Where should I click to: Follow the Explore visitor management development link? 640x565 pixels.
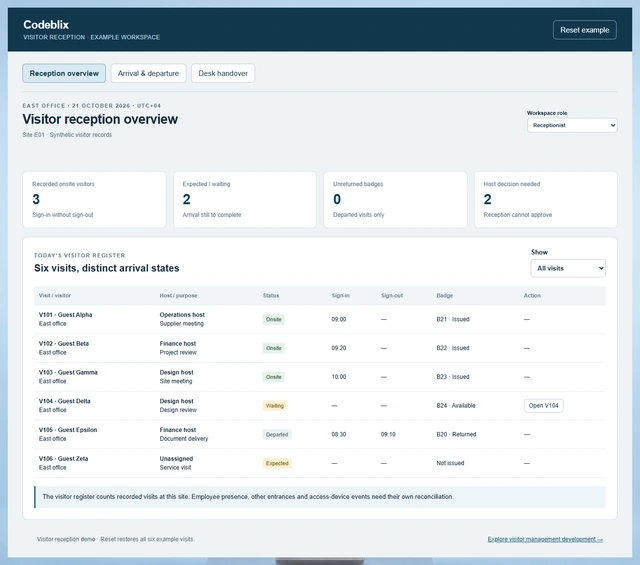(x=545, y=539)
